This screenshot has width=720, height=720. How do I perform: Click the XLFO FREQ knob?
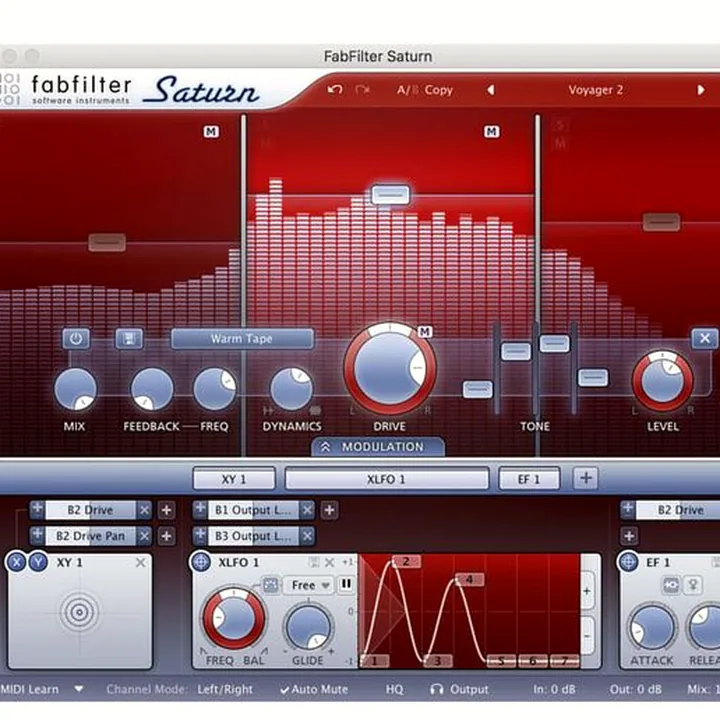[x=234, y=618]
